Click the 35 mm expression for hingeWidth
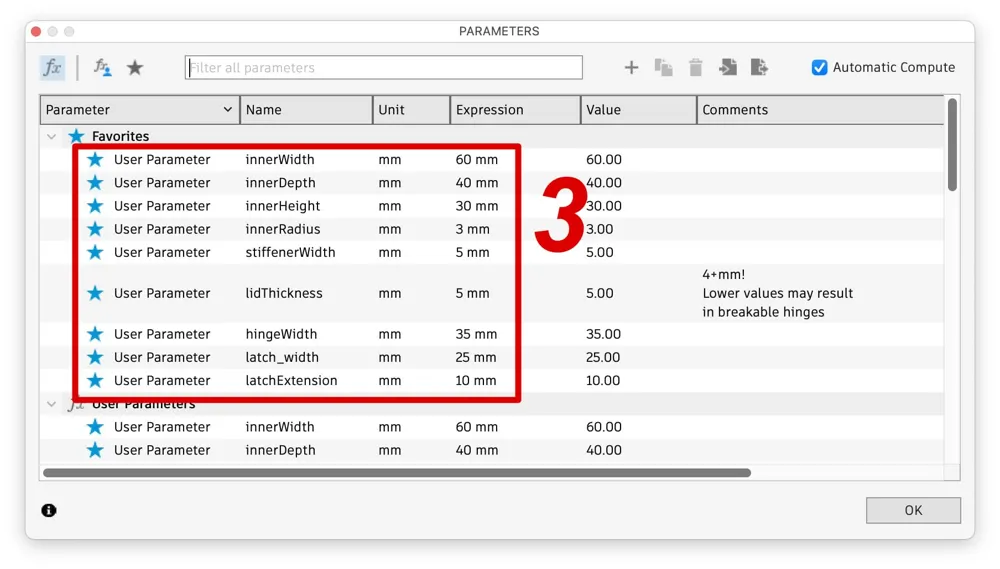The image size is (1000, 569). tap(476, 334)
